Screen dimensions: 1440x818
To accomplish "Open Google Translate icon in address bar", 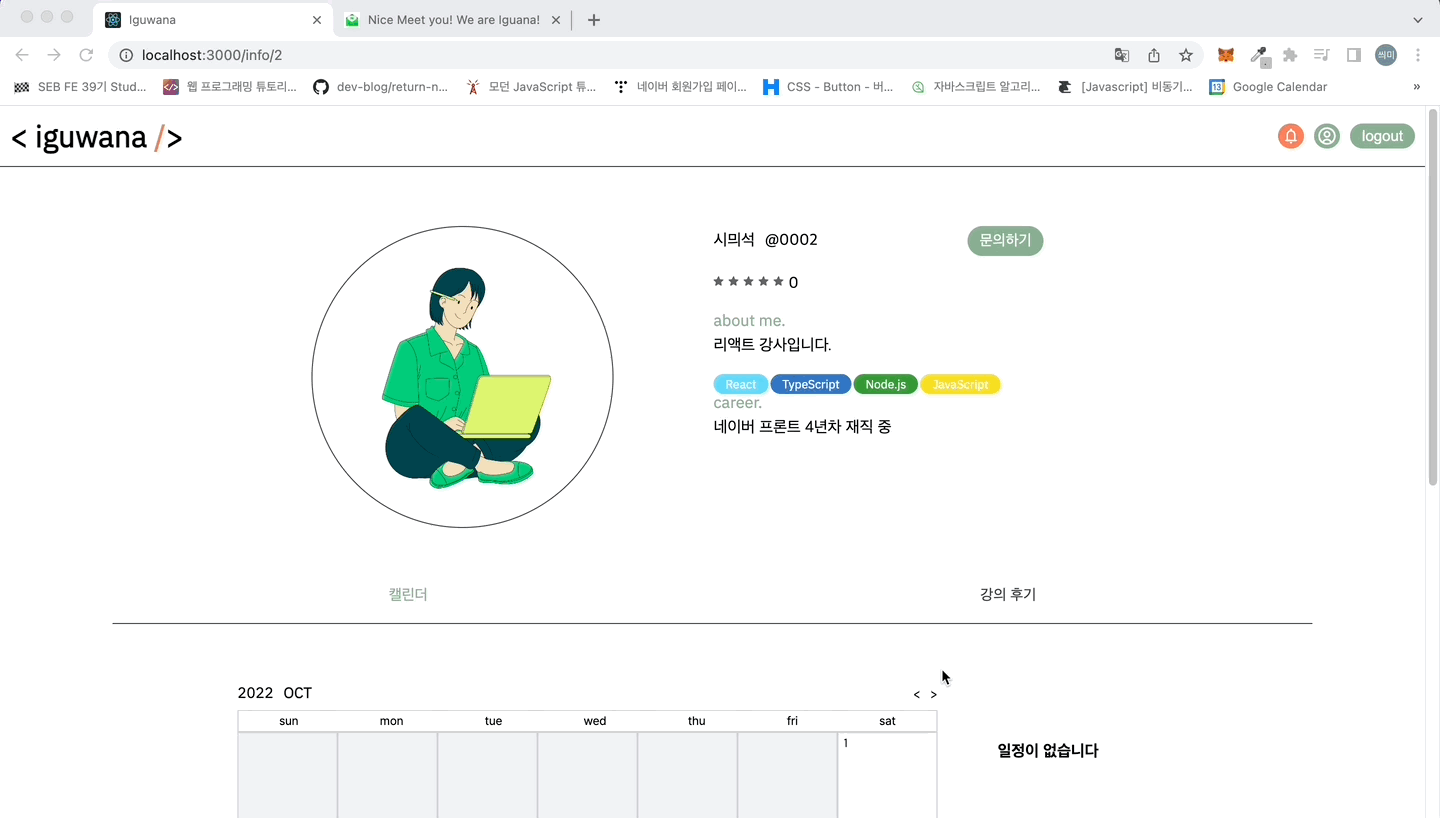I will 1122,55.
